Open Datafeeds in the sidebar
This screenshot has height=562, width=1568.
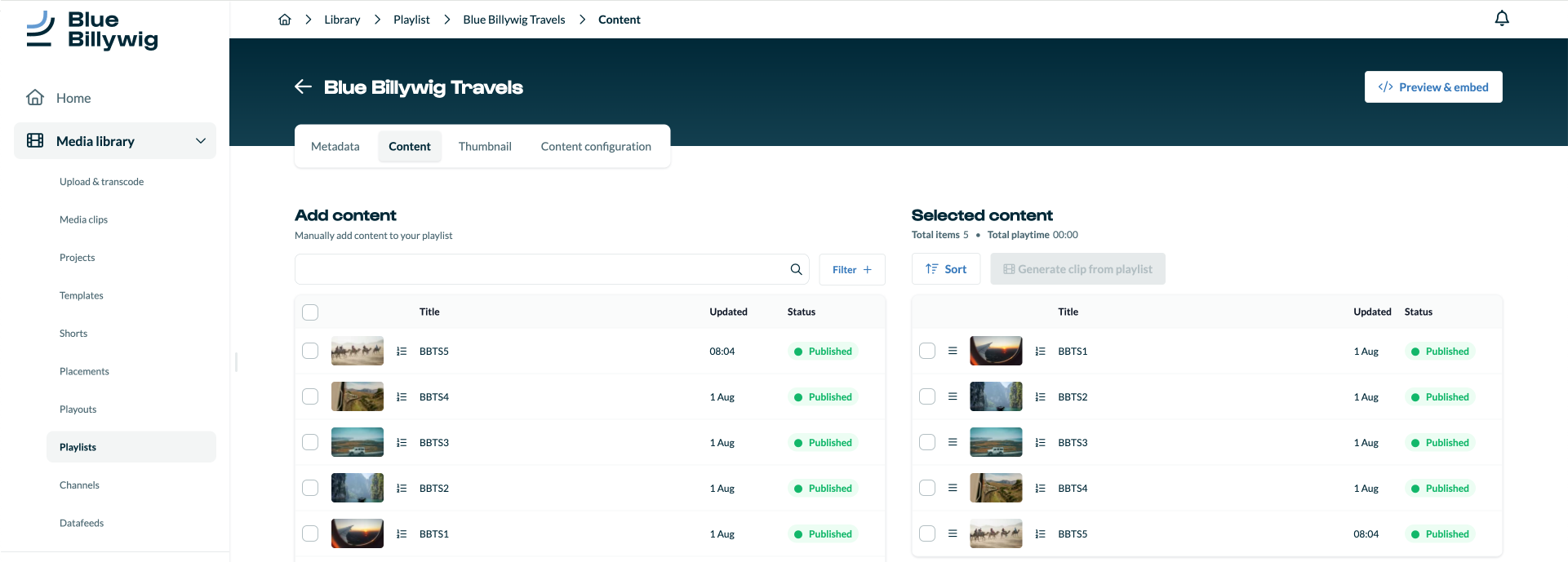[x=82, y=523]
